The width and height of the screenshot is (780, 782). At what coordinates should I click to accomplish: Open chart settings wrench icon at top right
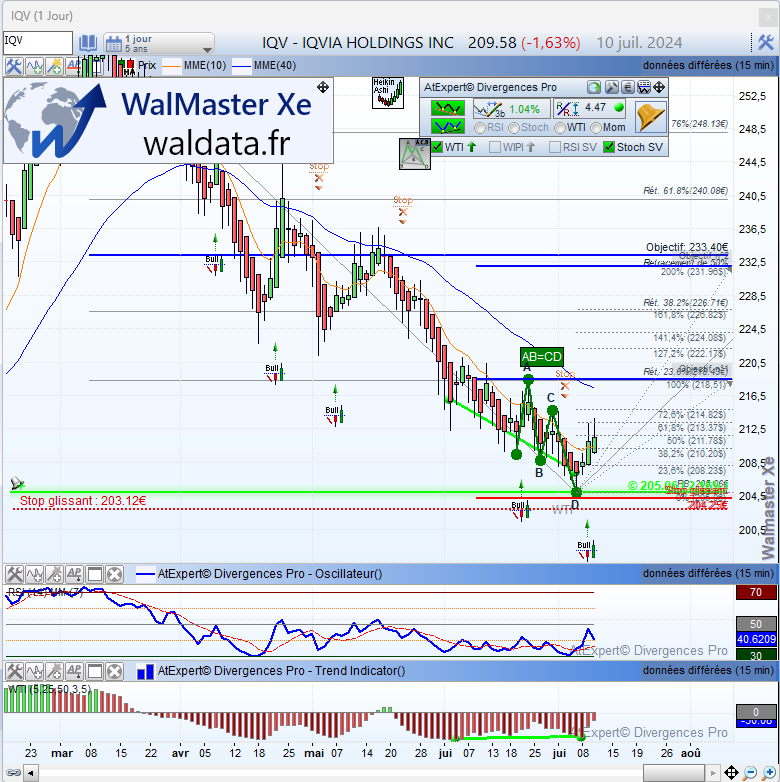(x=766, y=43)
